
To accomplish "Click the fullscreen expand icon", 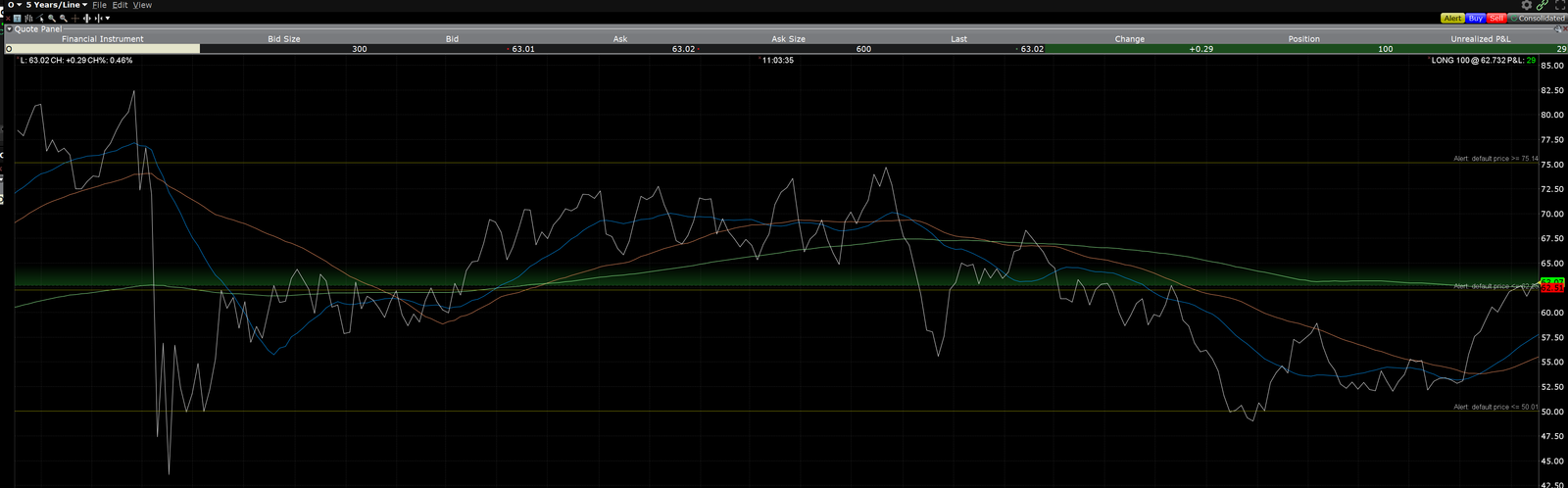I will [1560, 5].
